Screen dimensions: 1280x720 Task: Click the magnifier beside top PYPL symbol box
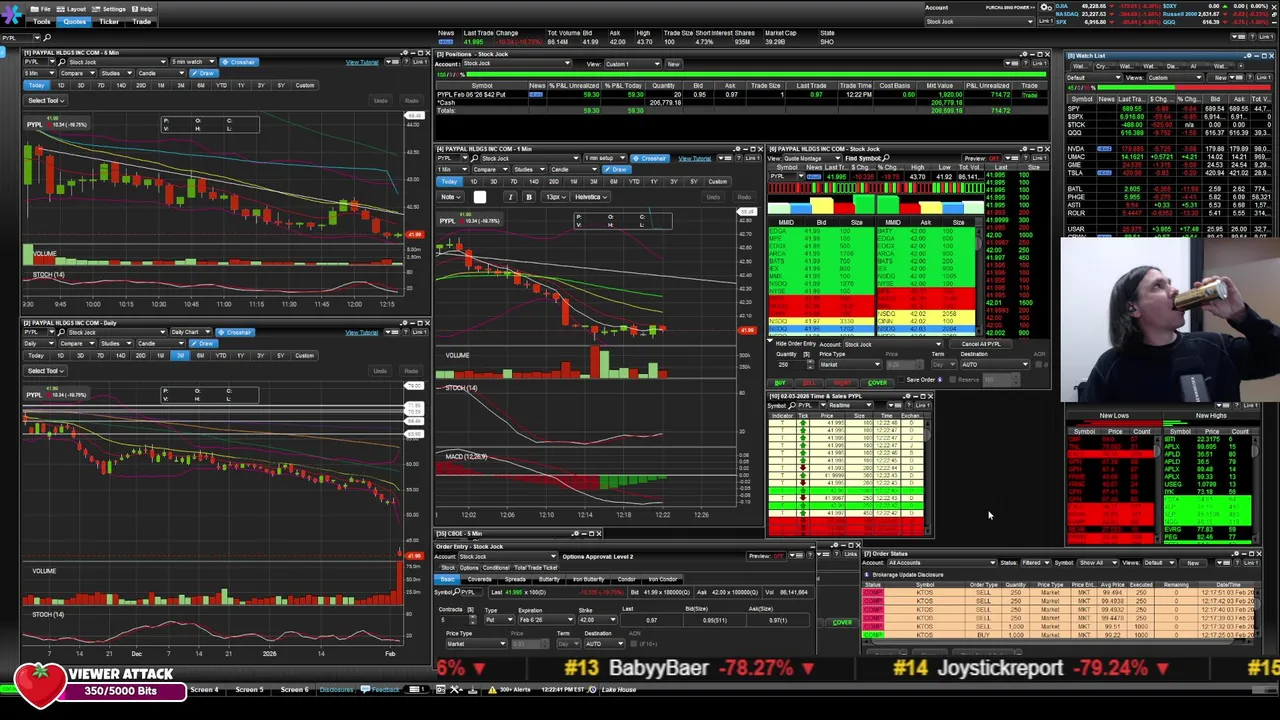[x=47, y=38]
